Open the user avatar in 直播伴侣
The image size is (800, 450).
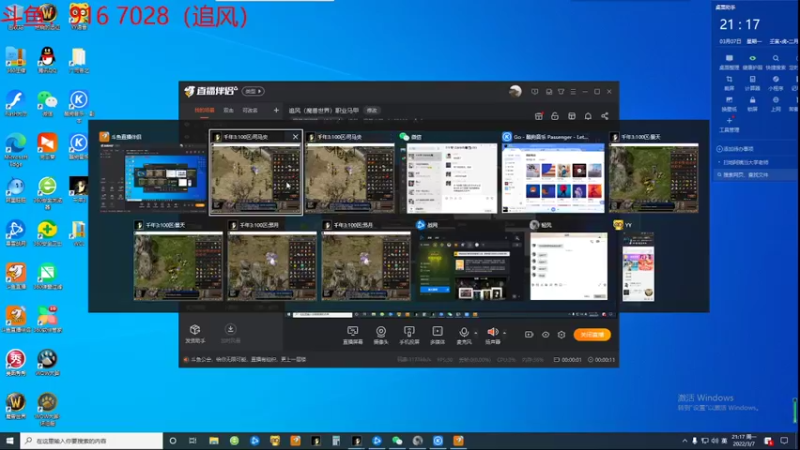pos(515,91)
